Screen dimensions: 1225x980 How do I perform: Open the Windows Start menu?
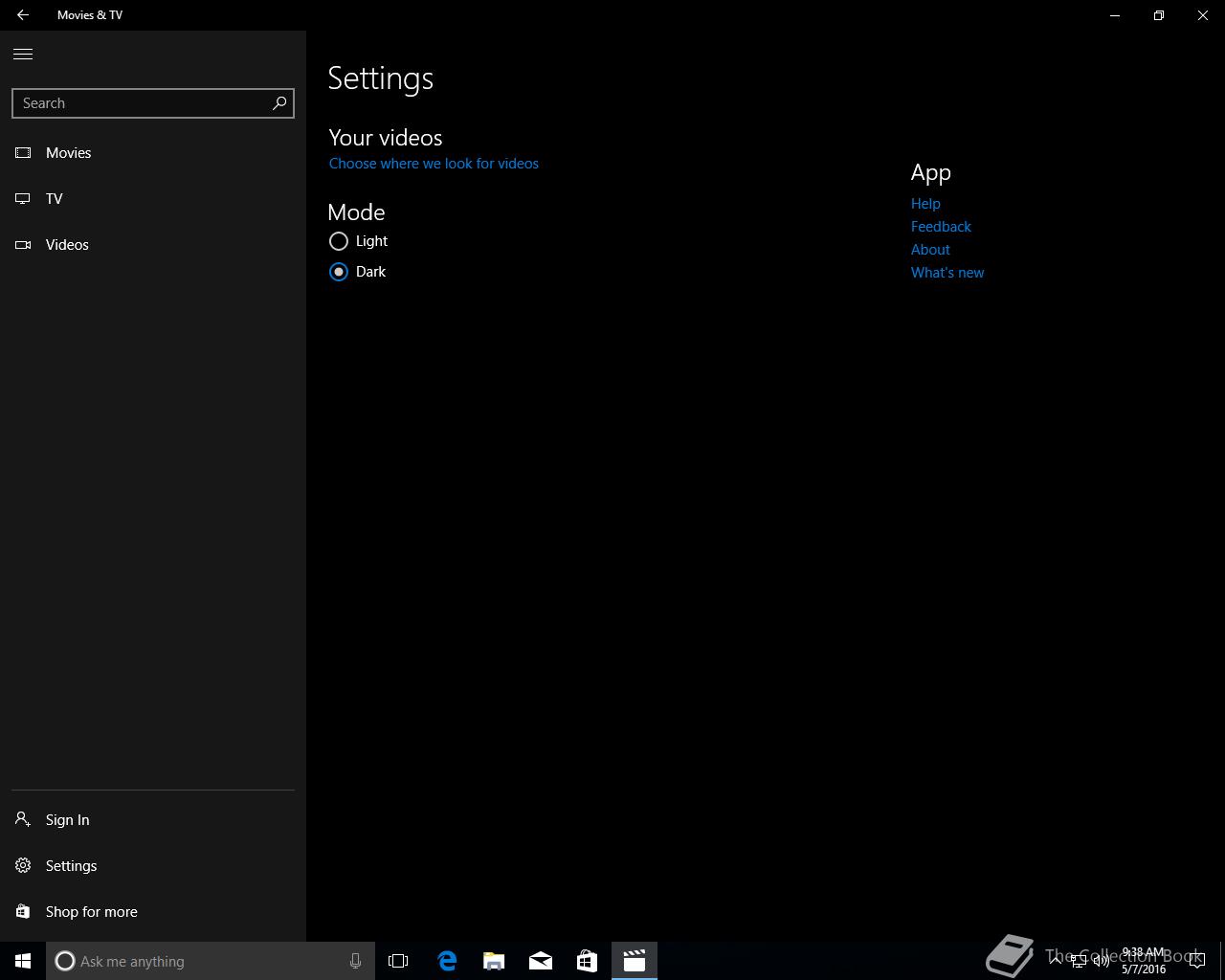[23, 961]
